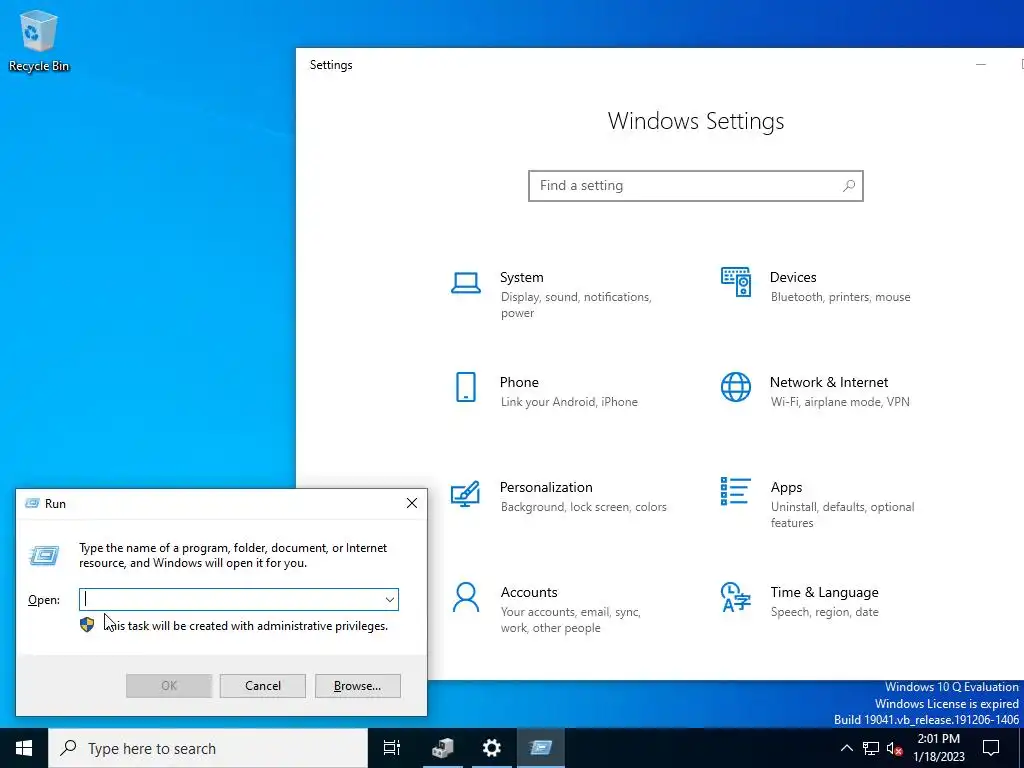Expand the Open dropdown in Run dialog
The image size is (1024, 768).
390,600
